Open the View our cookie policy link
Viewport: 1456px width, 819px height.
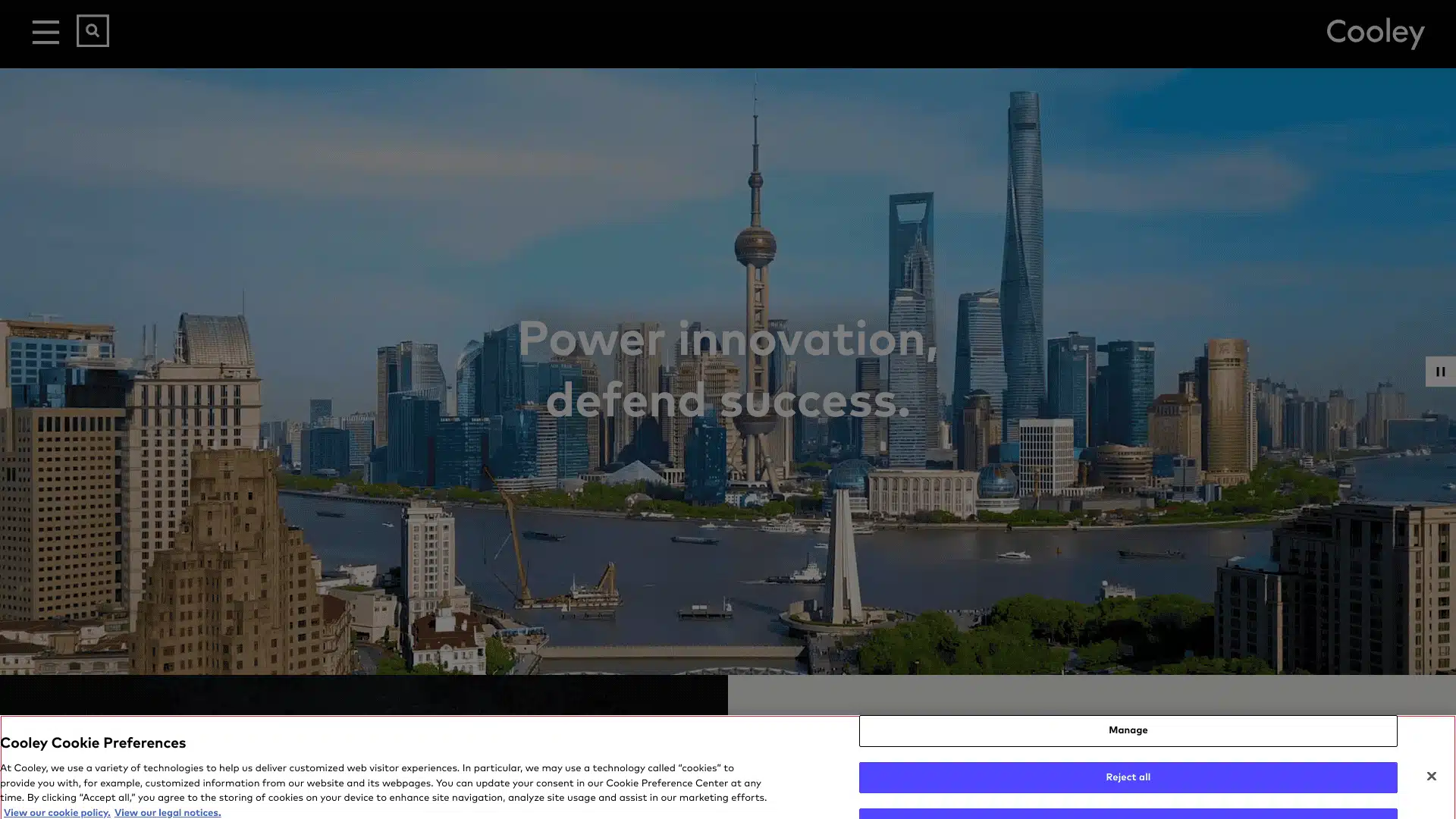click(x=57, y=813)
